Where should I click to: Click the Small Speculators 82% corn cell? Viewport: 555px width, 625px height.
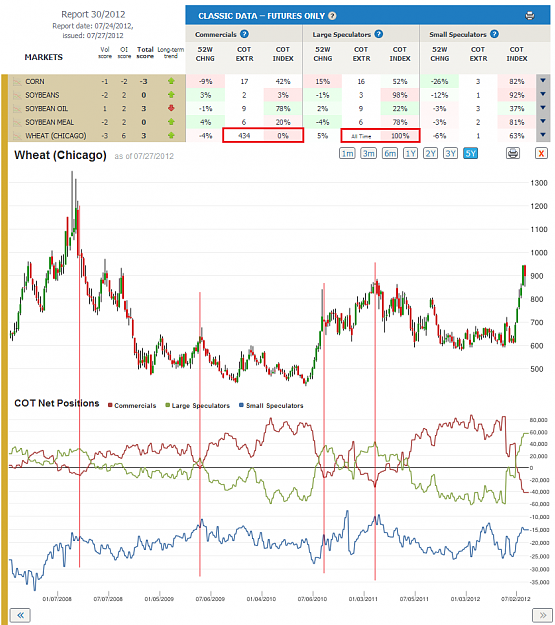coord(516,81)
